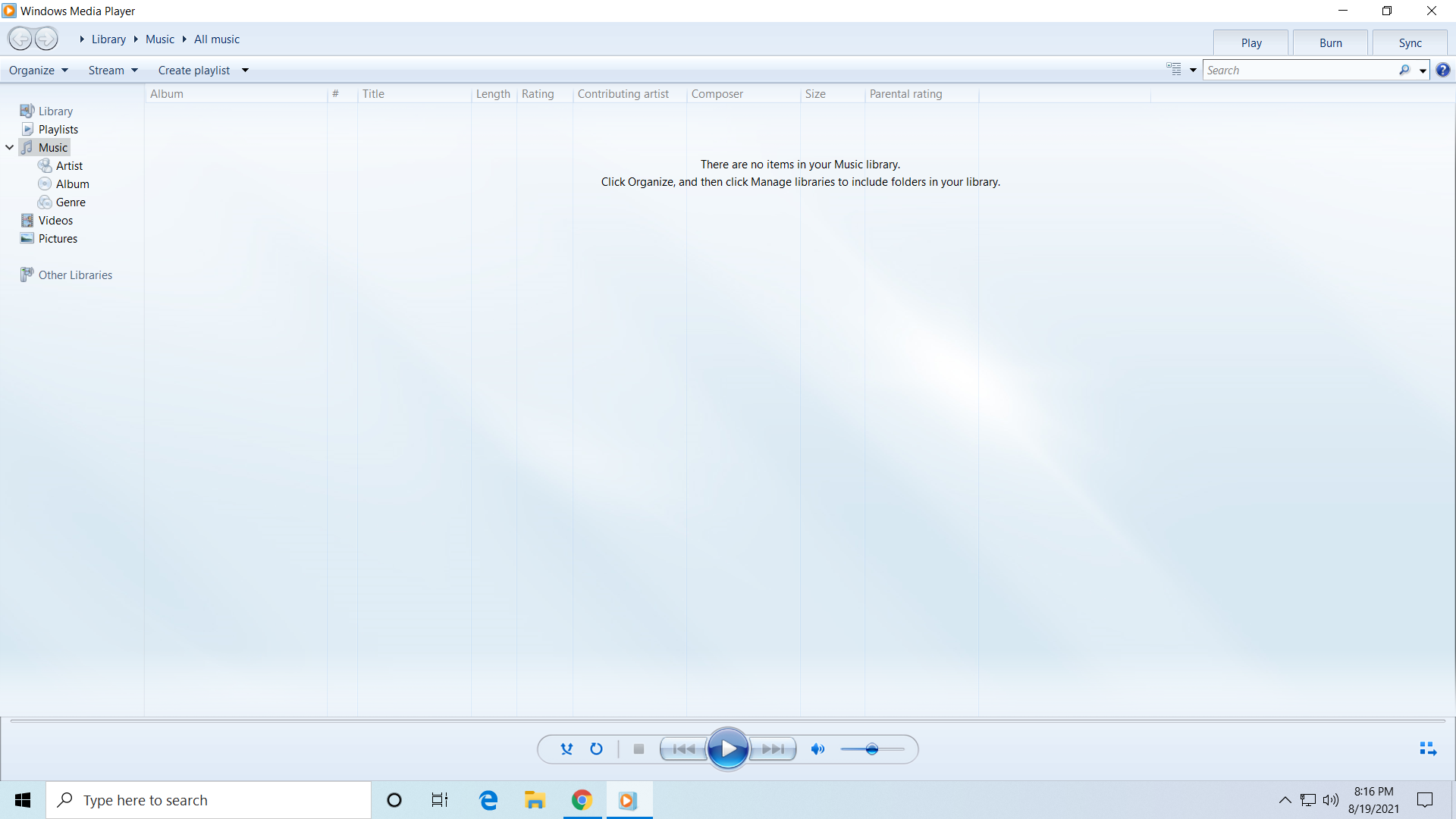Viewport: 1456px width, 819px height.
Task: Open the Action Center notifications icon
Action: click(x=1425, y=800)
